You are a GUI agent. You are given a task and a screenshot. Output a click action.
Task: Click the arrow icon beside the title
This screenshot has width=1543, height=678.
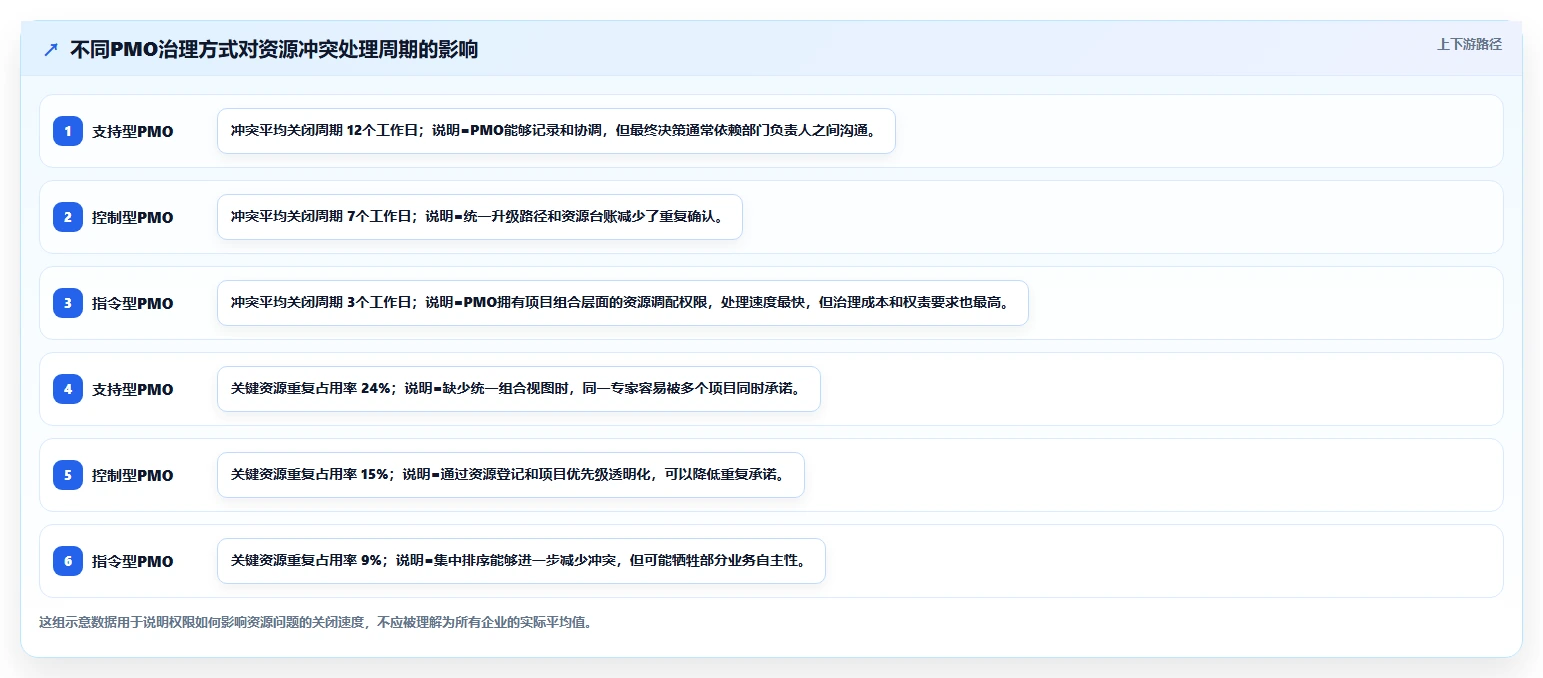click(x=51, y=50)
